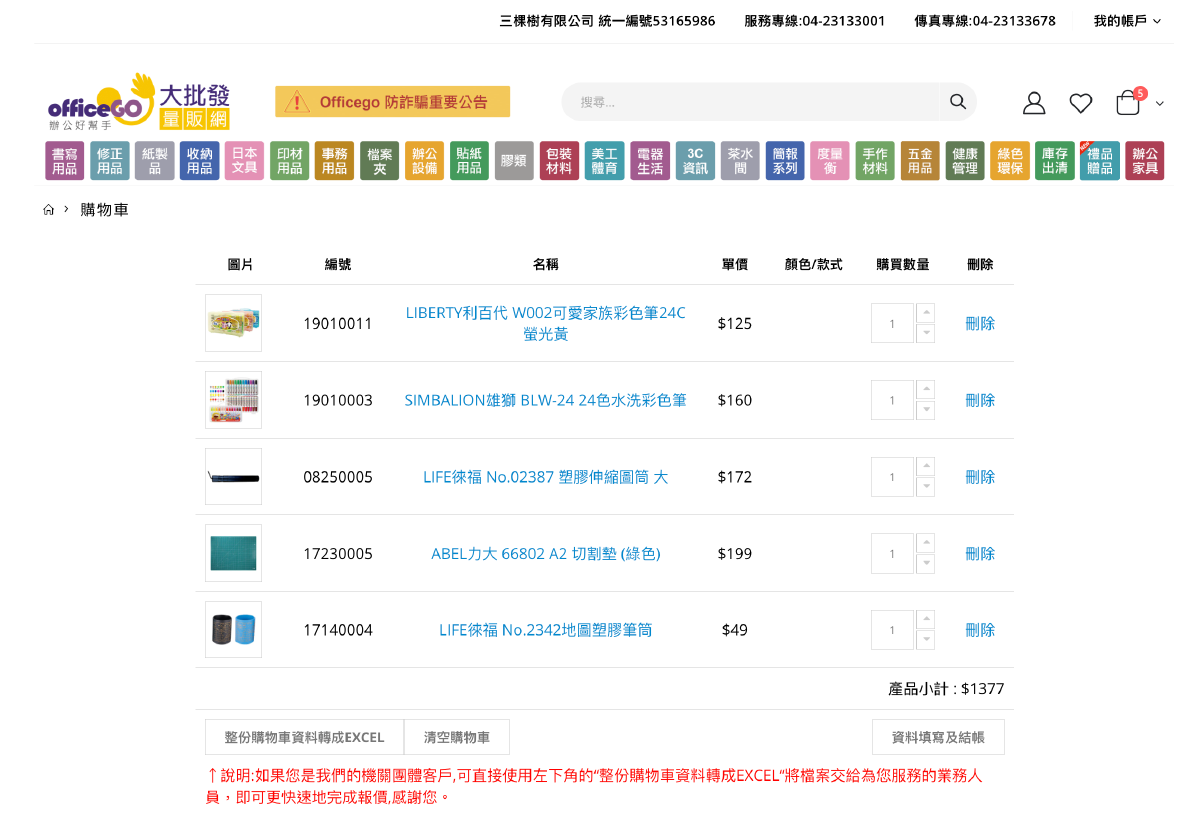The width and height of the screenshot is (1192, 833).
Task: Open the shopping cart icon
Action: pyautogui.click(x=1128, y=103)
